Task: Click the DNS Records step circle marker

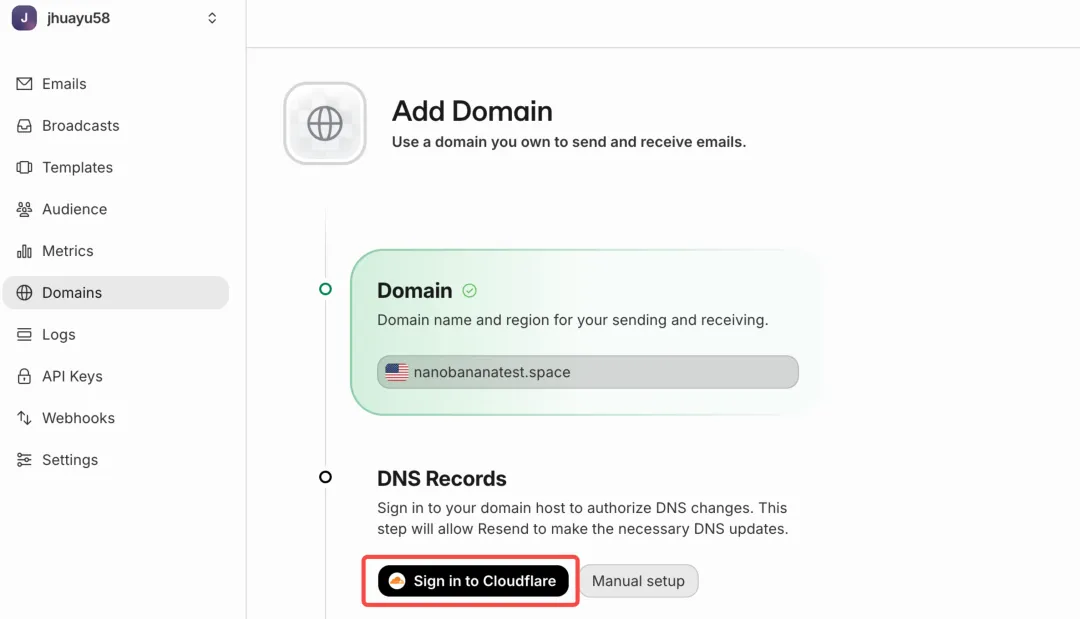Action: (325, 477)
